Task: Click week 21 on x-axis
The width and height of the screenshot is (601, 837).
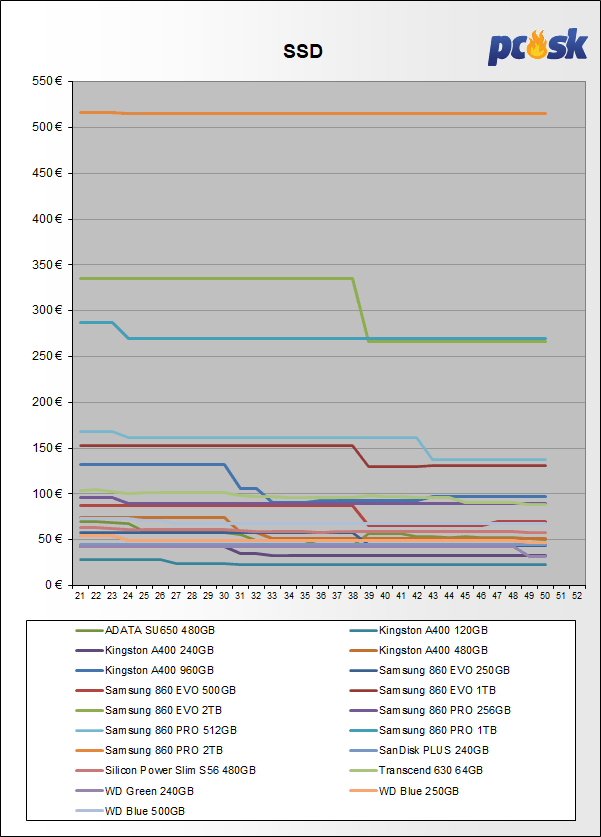Action: coord(80,596)
